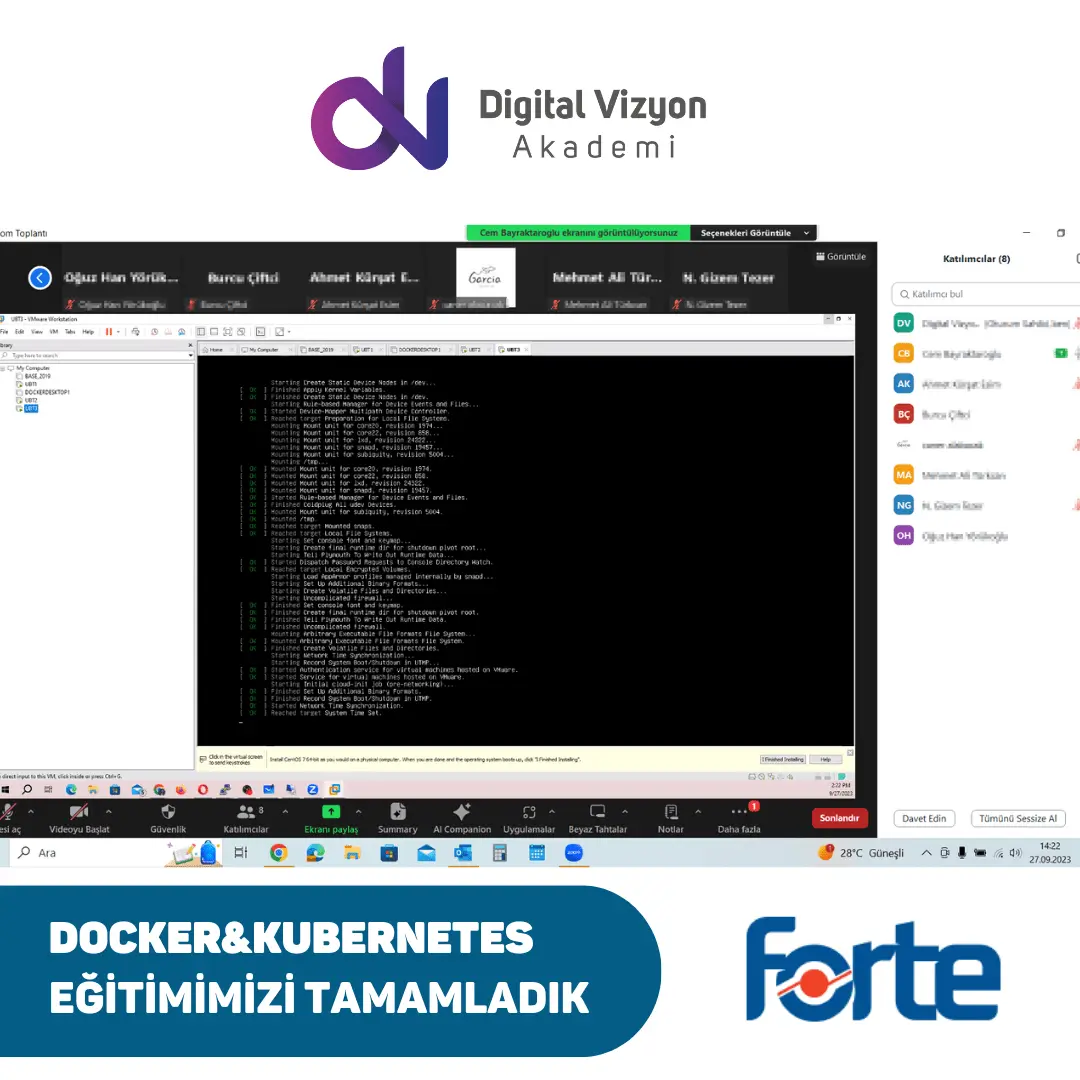Click the Görüntüle view button in Zoom

click(x=841, y=256)
